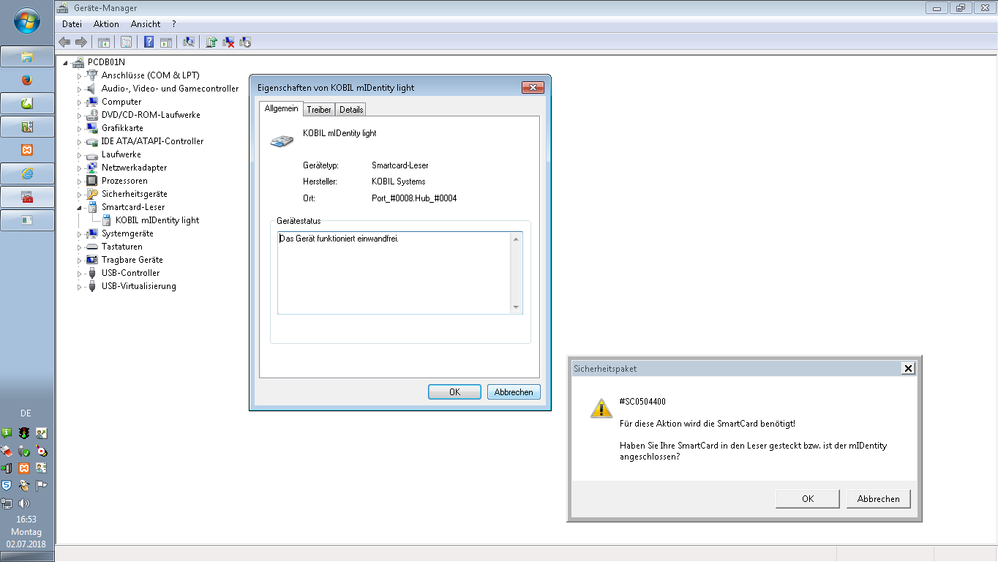Launch Firefox from the taskbar
Screen dimensions: 998x562
[x=27, y=80]
